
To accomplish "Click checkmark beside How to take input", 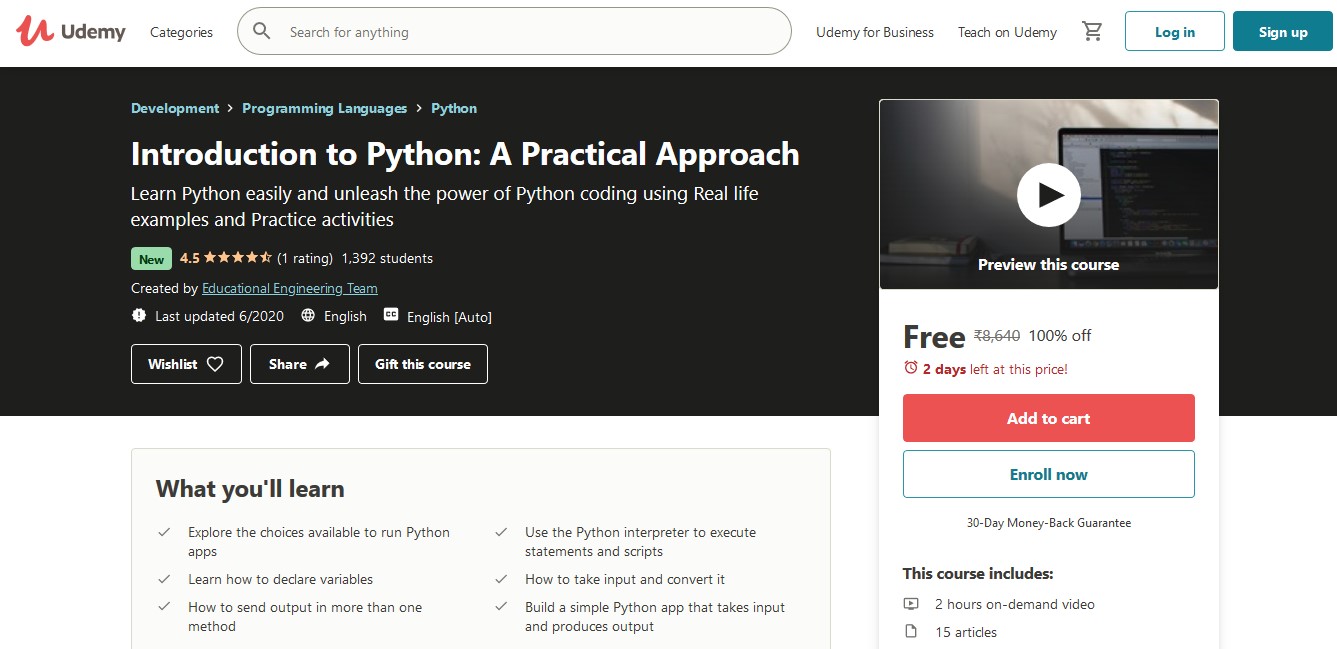I will pos(501,579).
